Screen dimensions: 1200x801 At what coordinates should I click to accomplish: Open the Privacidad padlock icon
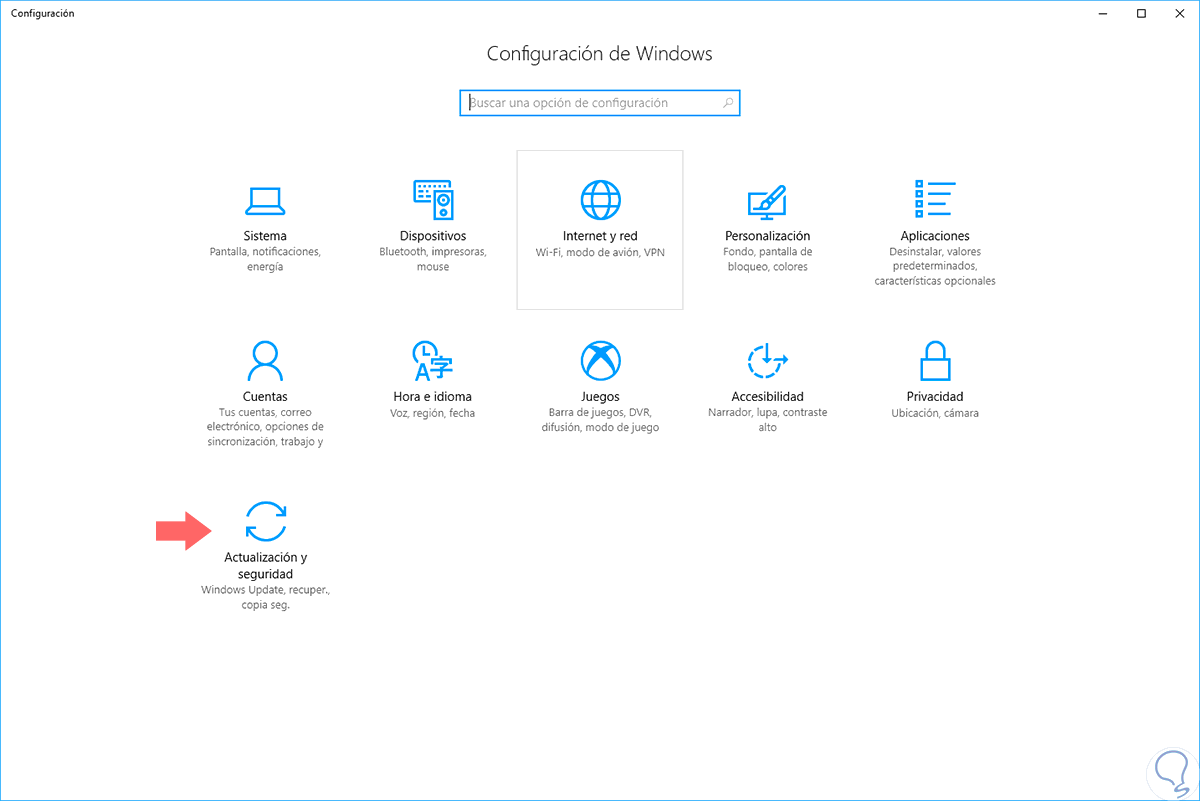[935, 360]
